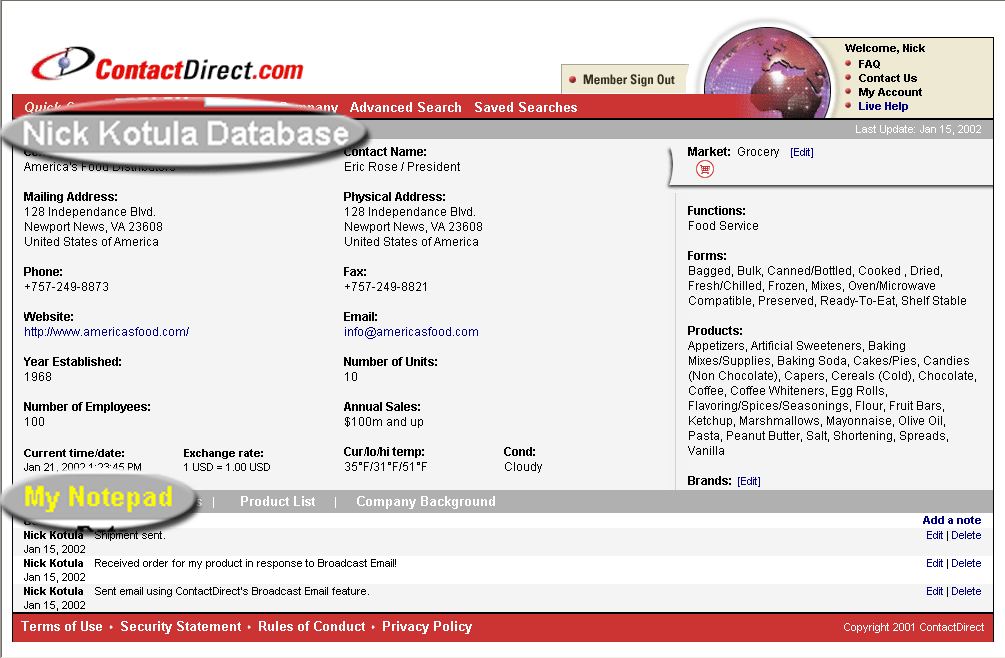Edit the 'Received order for my product' note
Viewport: 1005px width, 658px height.
934,564
